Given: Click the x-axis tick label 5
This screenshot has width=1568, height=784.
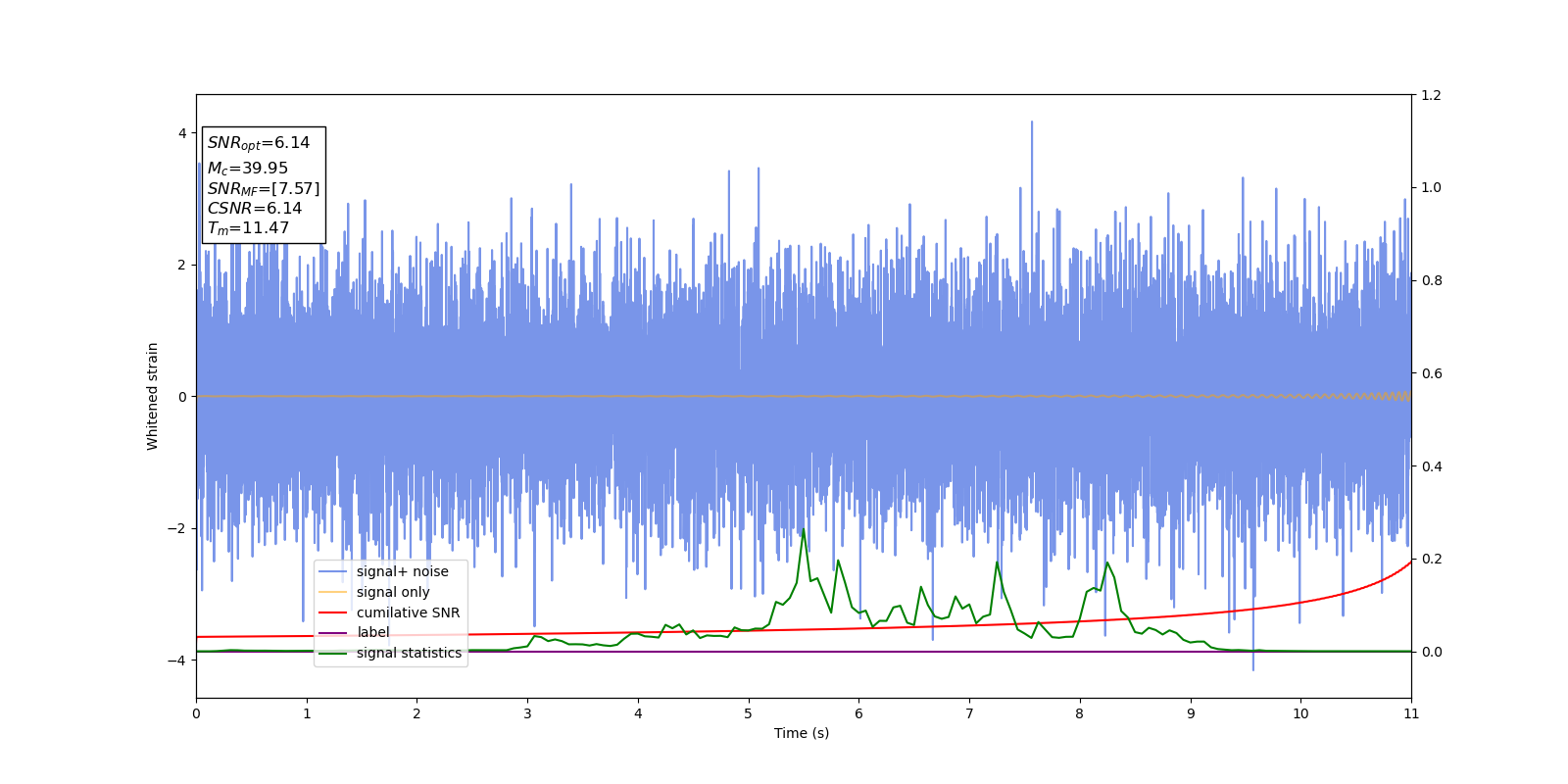Looking at the screenshot, I should click(x=749, y=713).
